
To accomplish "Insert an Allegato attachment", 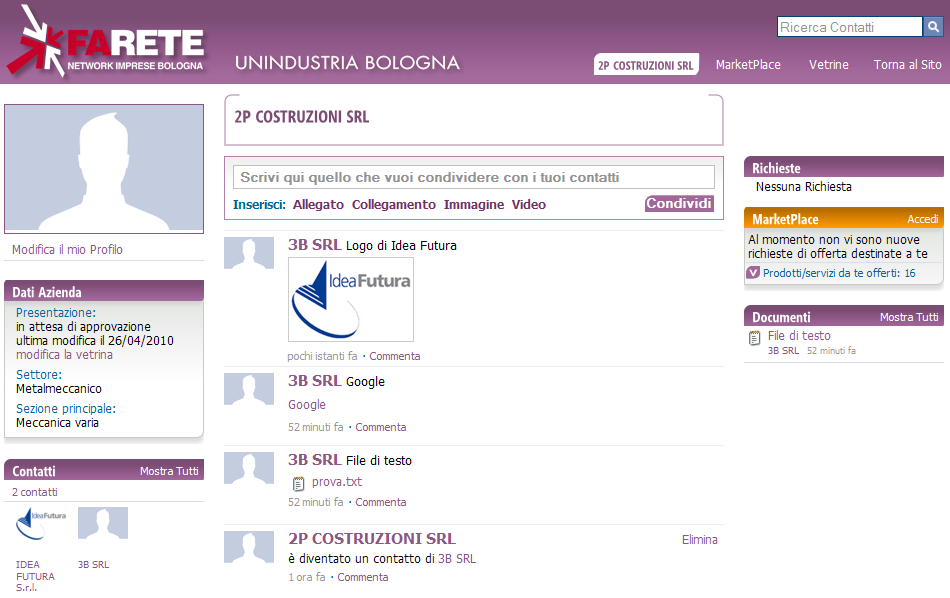I will point(318,205).
